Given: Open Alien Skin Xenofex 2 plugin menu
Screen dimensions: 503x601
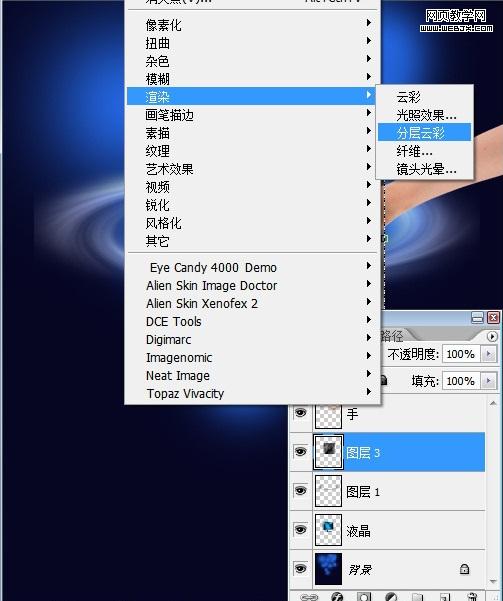Looking at the screenshot, I should pyautogui.click(x=253, y=304).
